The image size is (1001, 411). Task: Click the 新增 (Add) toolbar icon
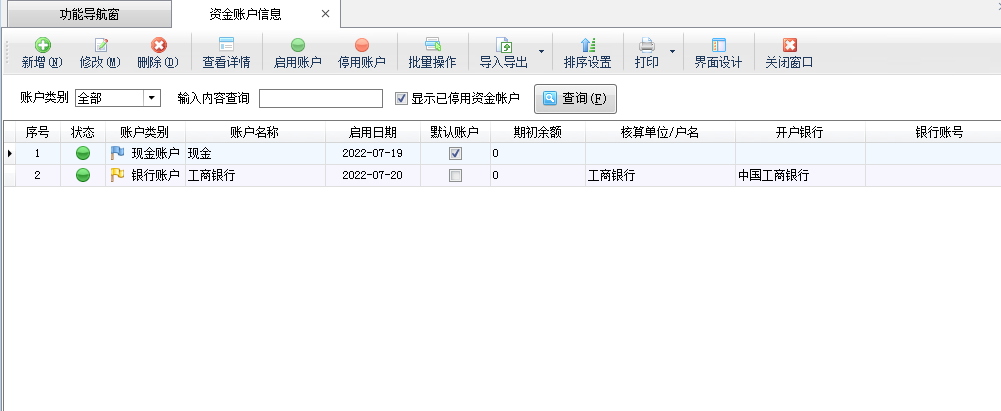(42, 46)
